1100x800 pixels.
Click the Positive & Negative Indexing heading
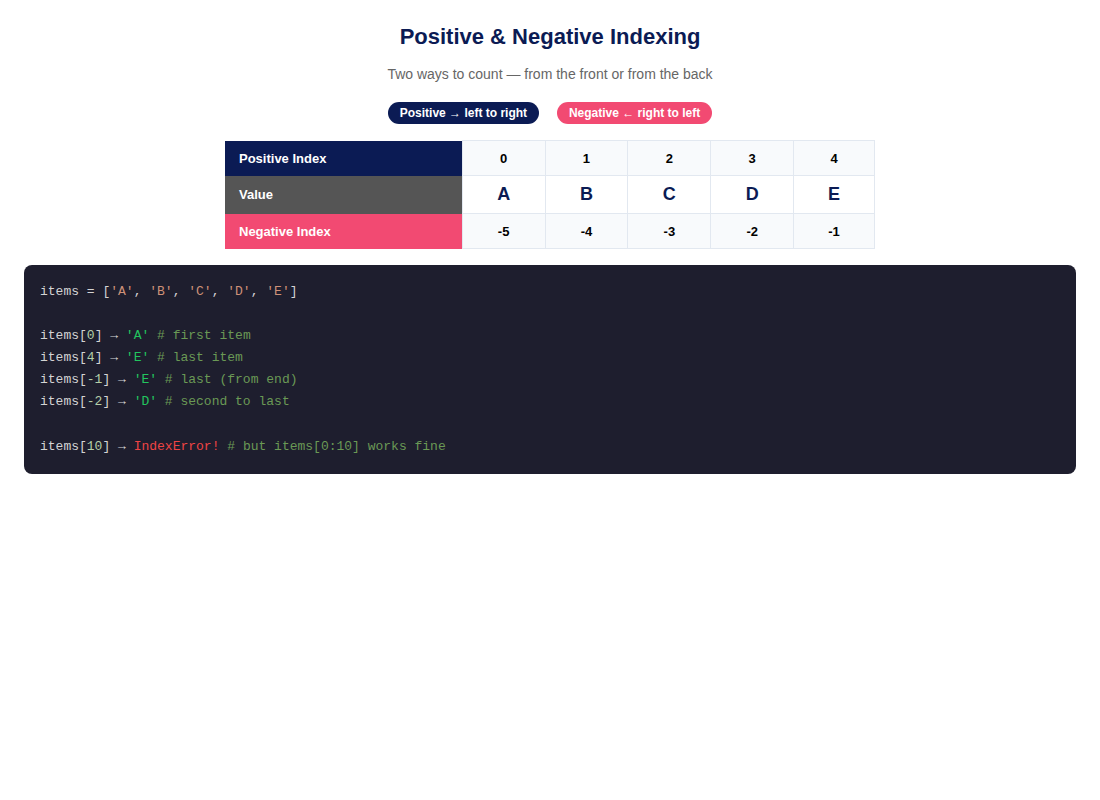pos(550,36)
